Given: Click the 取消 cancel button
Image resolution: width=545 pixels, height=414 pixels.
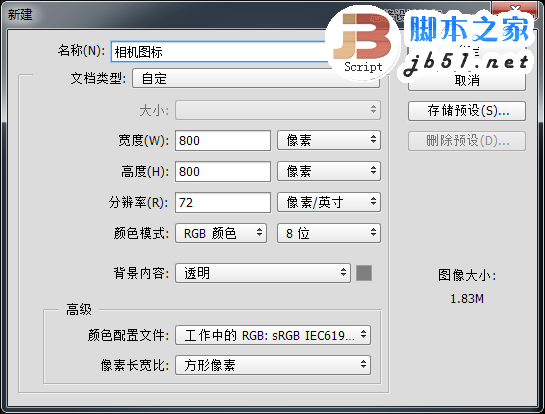Looking at the screenshot, I should [x=467, y=81].
